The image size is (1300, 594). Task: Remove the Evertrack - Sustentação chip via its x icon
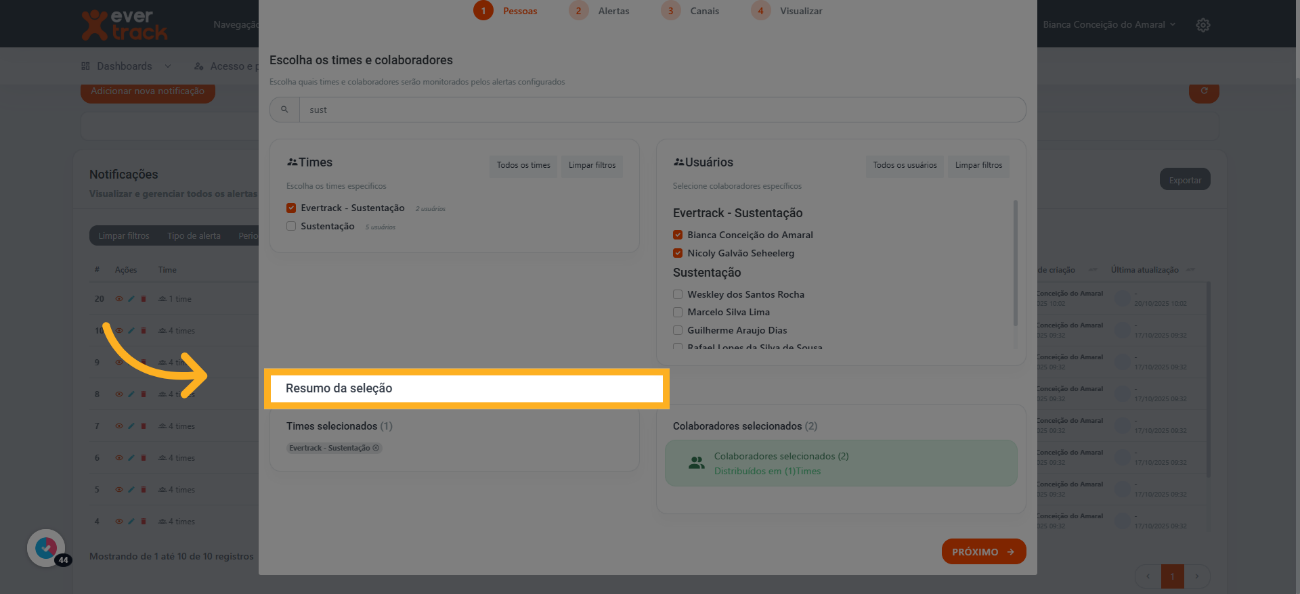pyautogui.click(x=376, y=448)
